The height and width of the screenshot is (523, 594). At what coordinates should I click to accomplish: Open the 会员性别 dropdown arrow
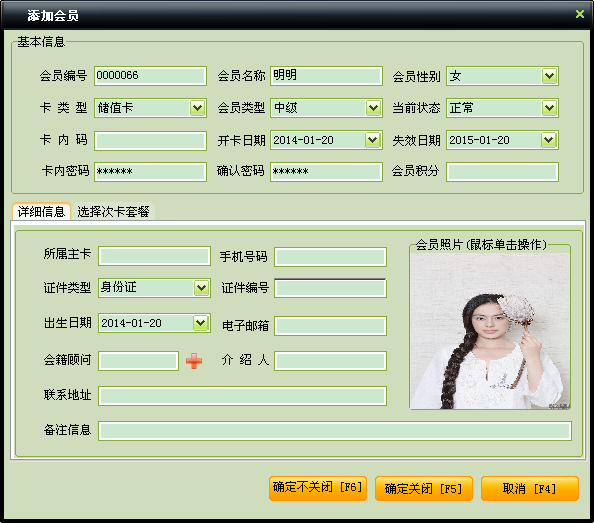click(x=549, y=76)
